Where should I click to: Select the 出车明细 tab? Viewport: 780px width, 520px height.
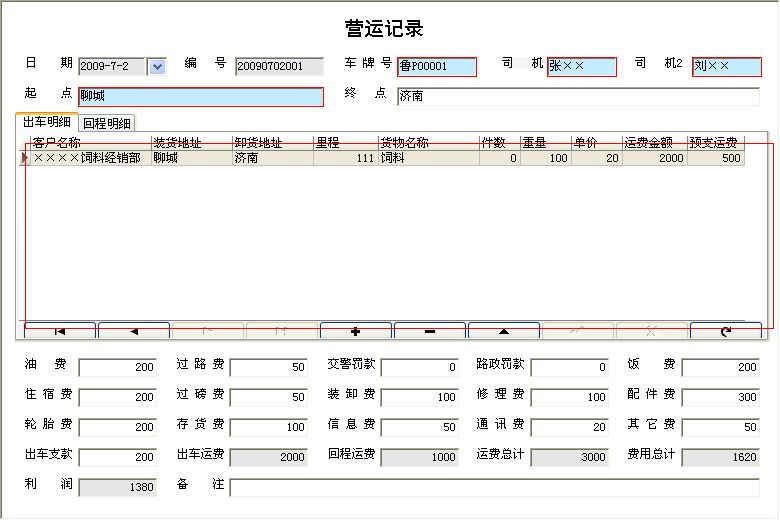pos(47,123)
